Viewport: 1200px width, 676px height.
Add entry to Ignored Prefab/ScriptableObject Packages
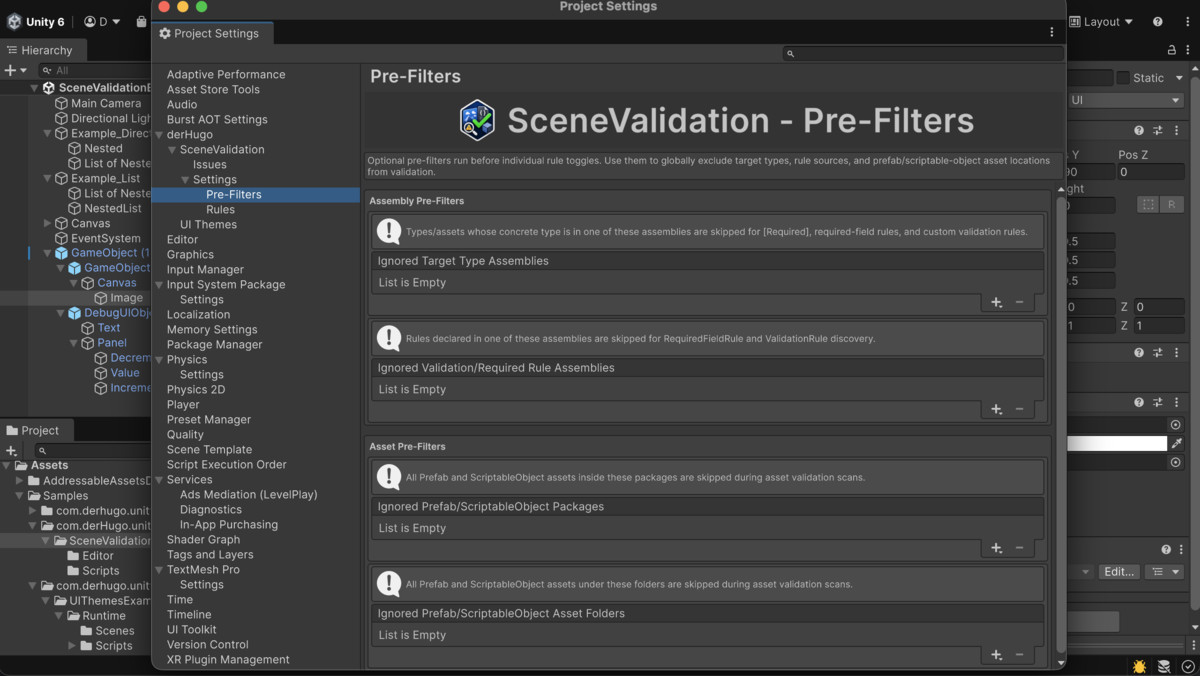(996, 548)
